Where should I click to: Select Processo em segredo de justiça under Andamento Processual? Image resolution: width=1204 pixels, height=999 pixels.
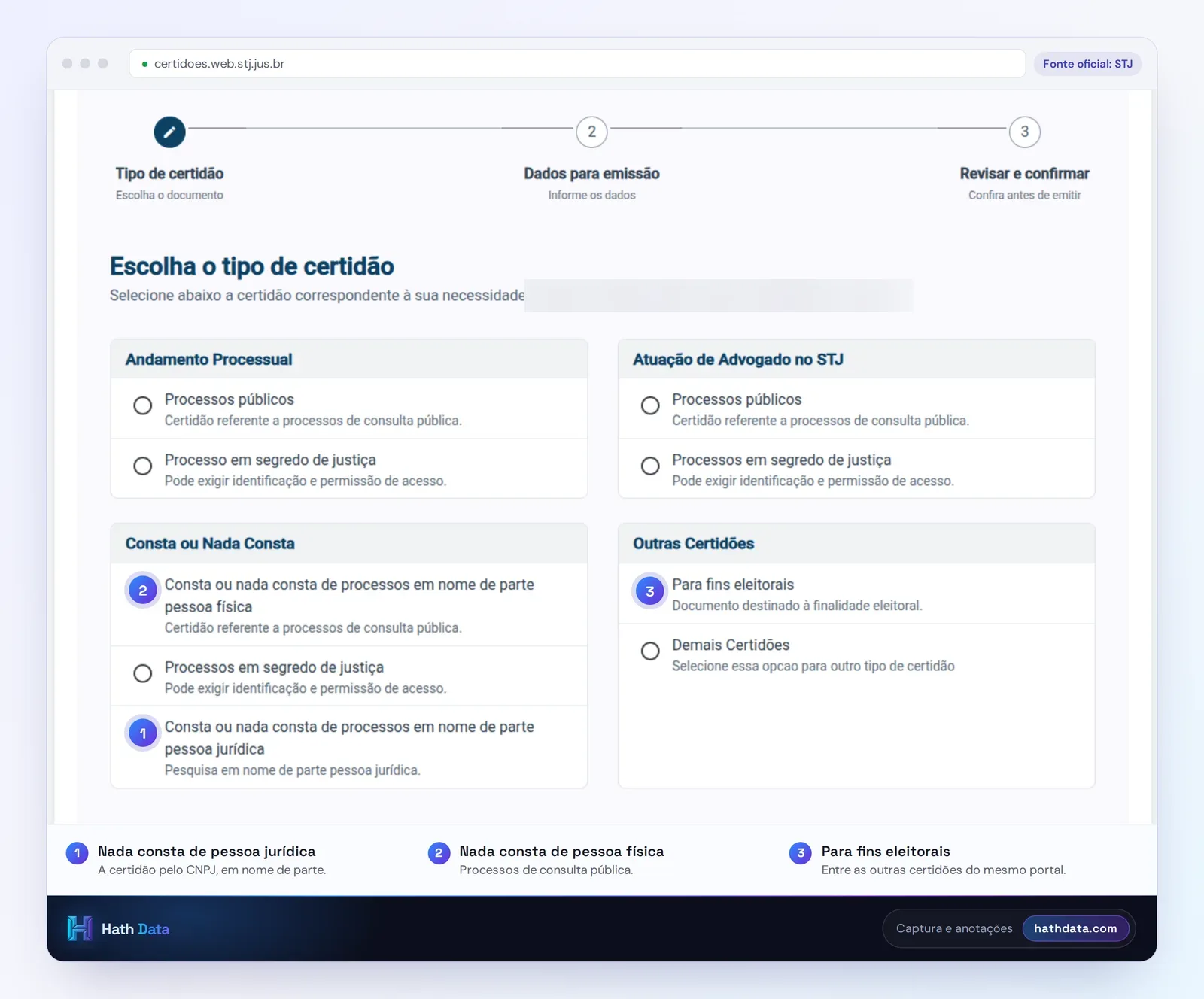142,466
